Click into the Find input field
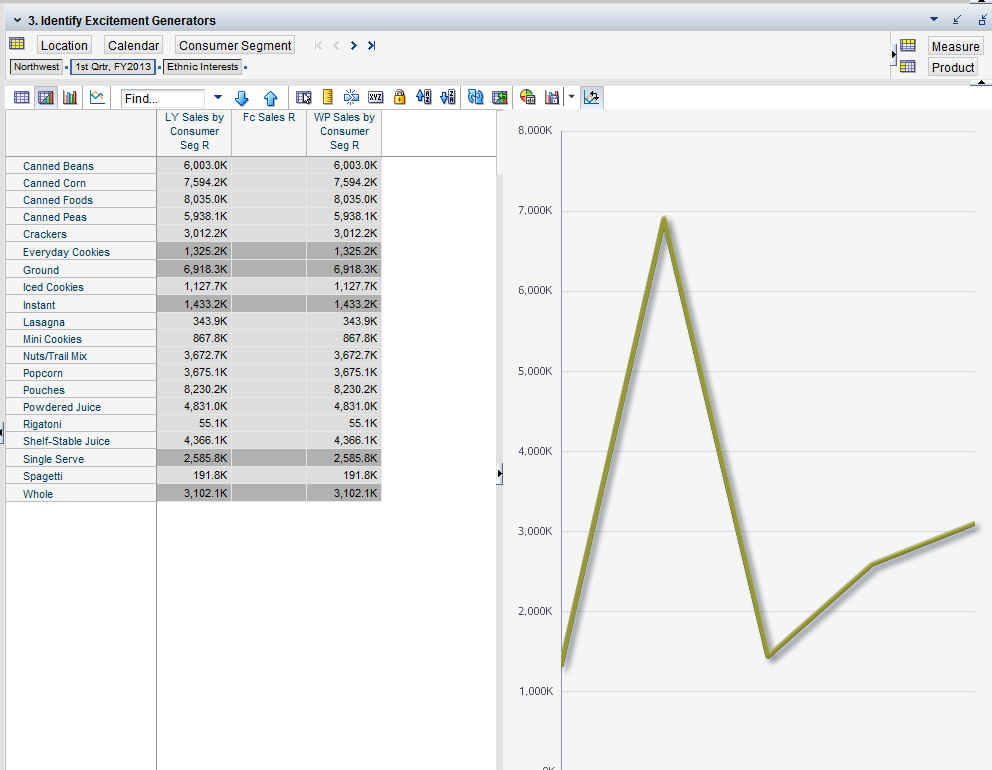Viewport: 992px width, 770px height. [x=163, y=99]
